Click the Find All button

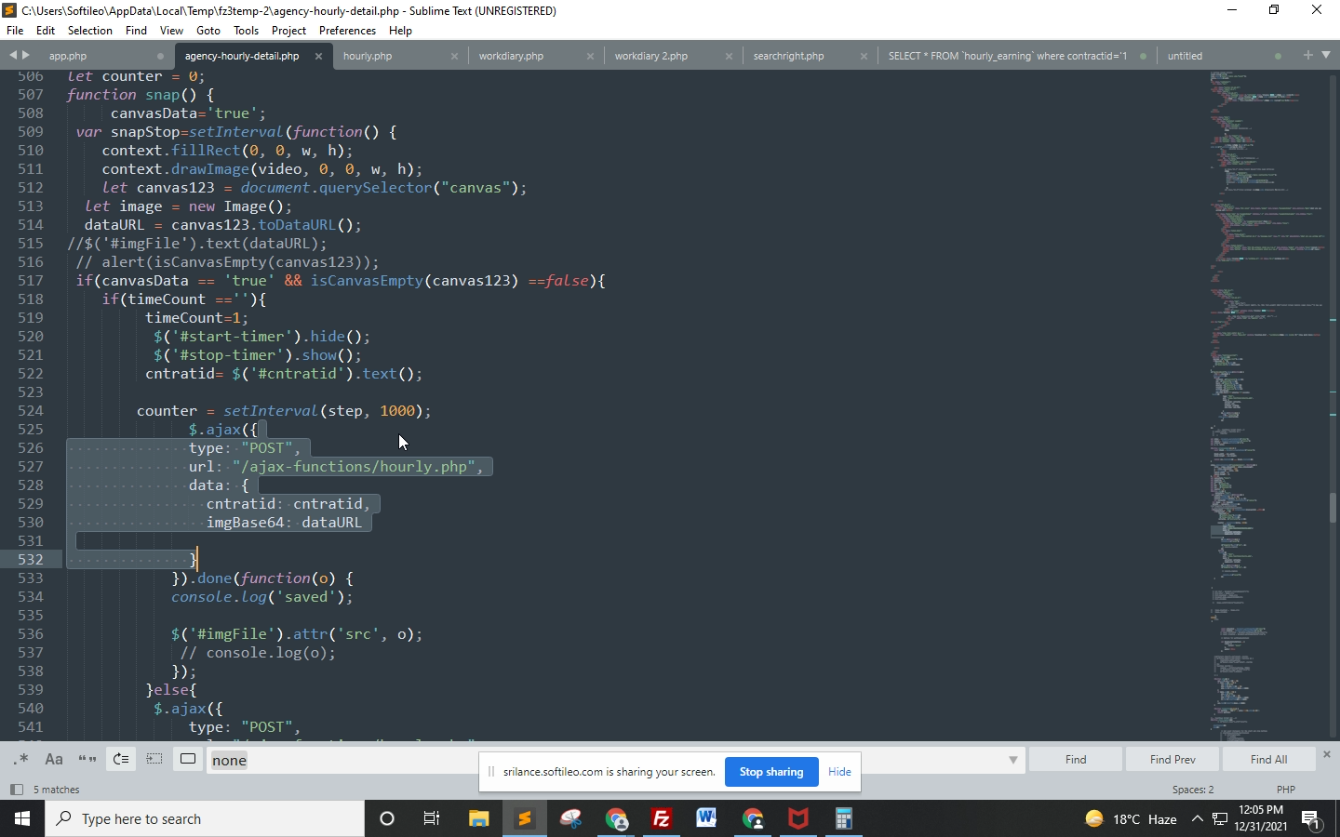1268,759
